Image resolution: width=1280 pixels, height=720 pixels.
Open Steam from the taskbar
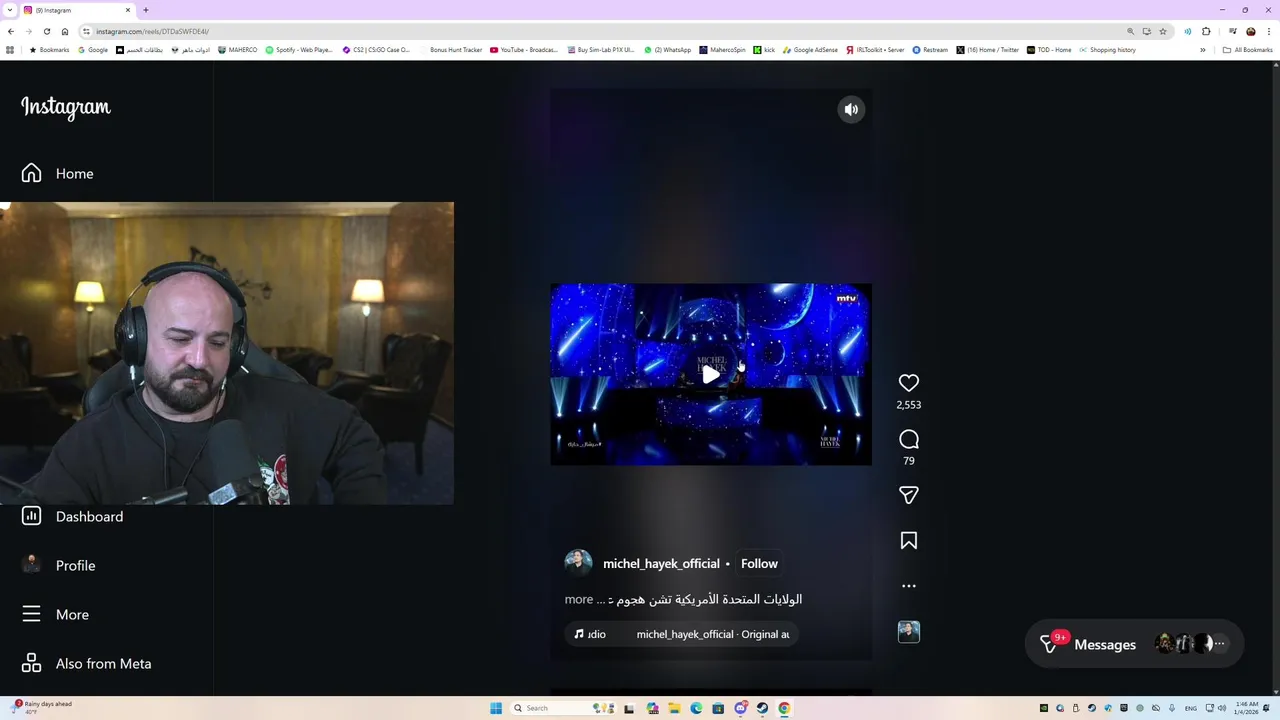pos(762,708)
